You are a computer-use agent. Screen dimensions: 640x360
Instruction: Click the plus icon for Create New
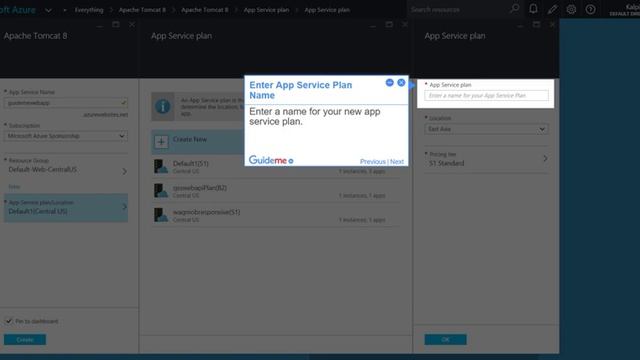click(161, 142)
